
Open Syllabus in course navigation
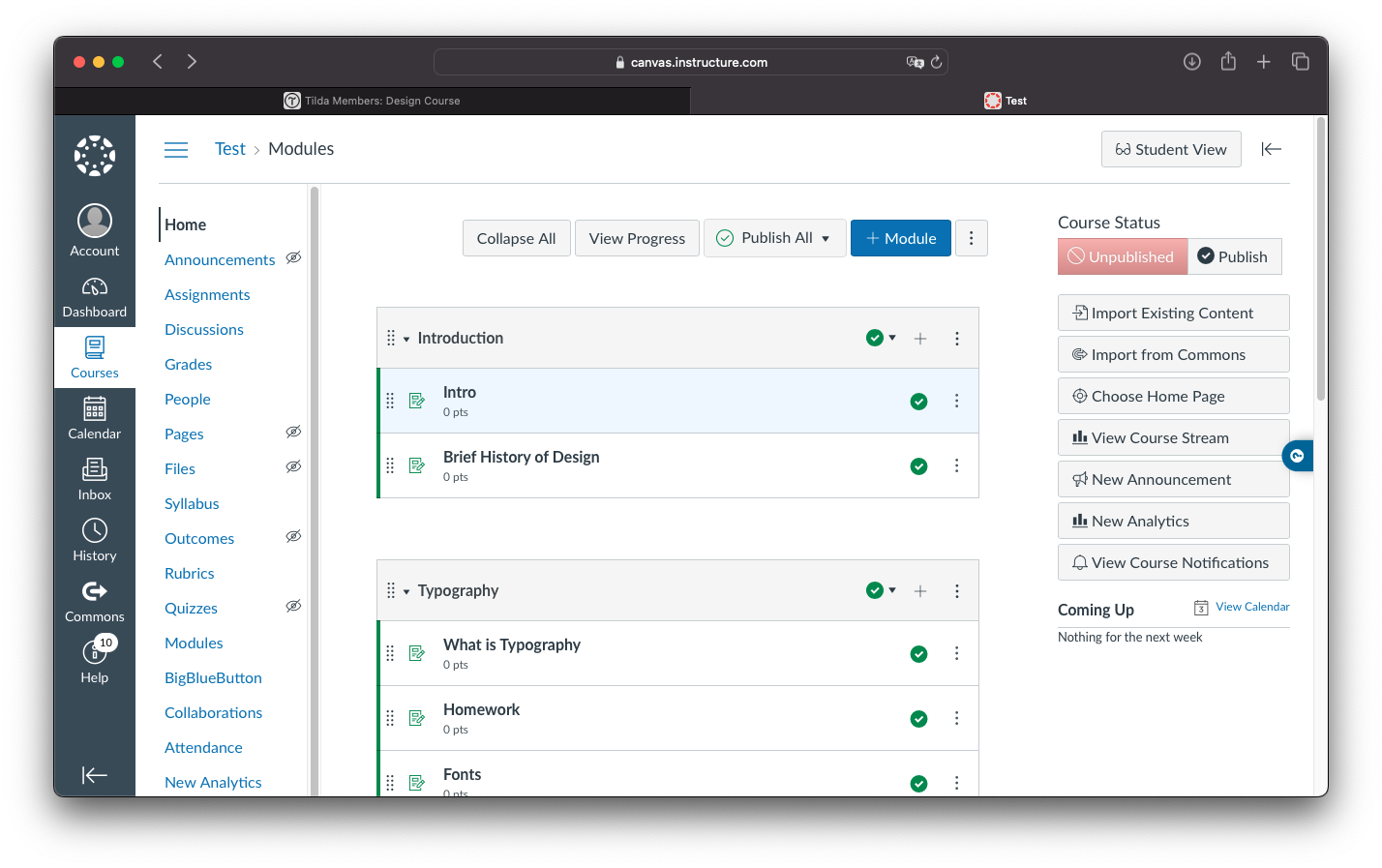point(192,503)
